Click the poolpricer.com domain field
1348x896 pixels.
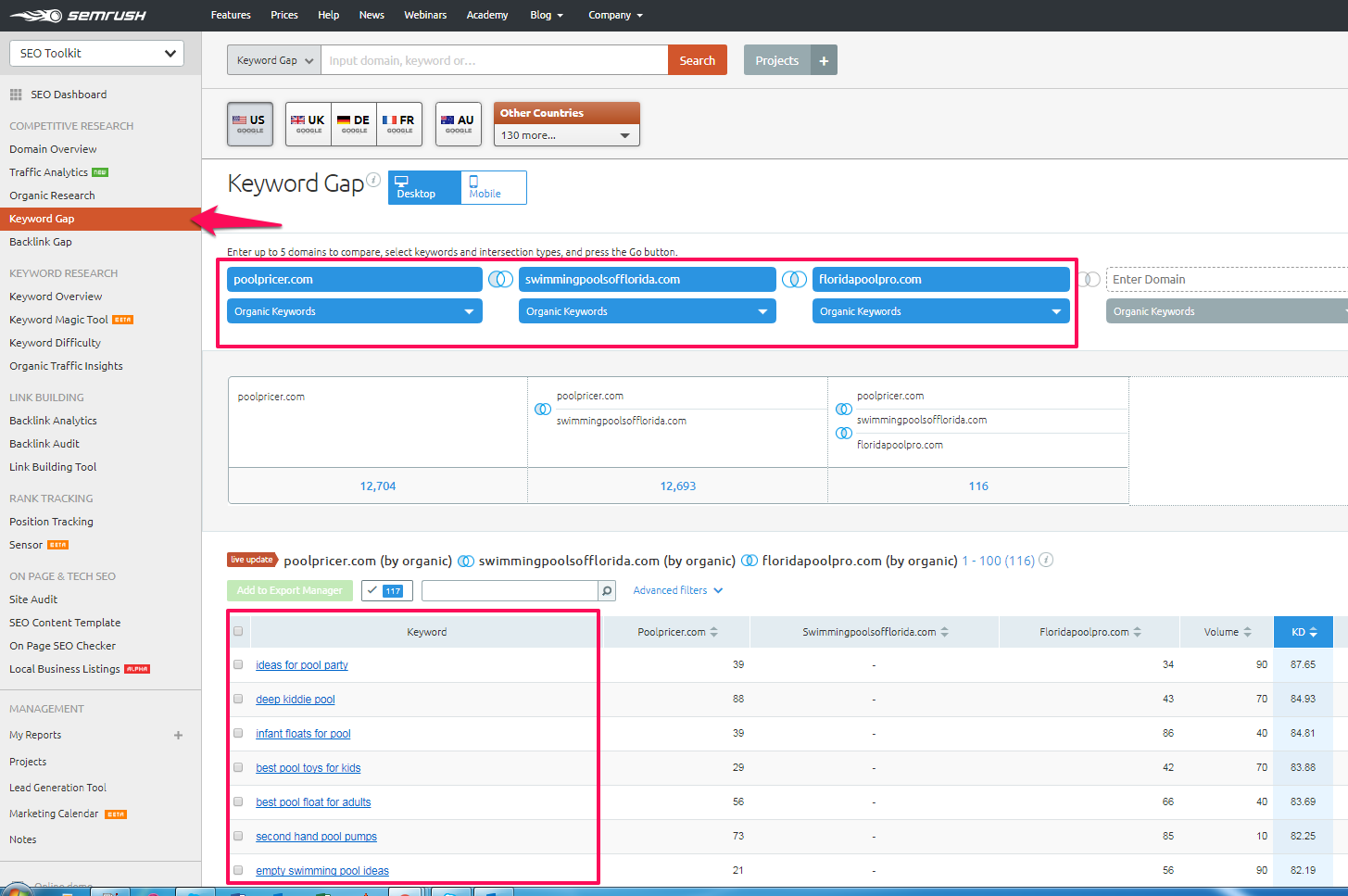(x=354, y=279)
